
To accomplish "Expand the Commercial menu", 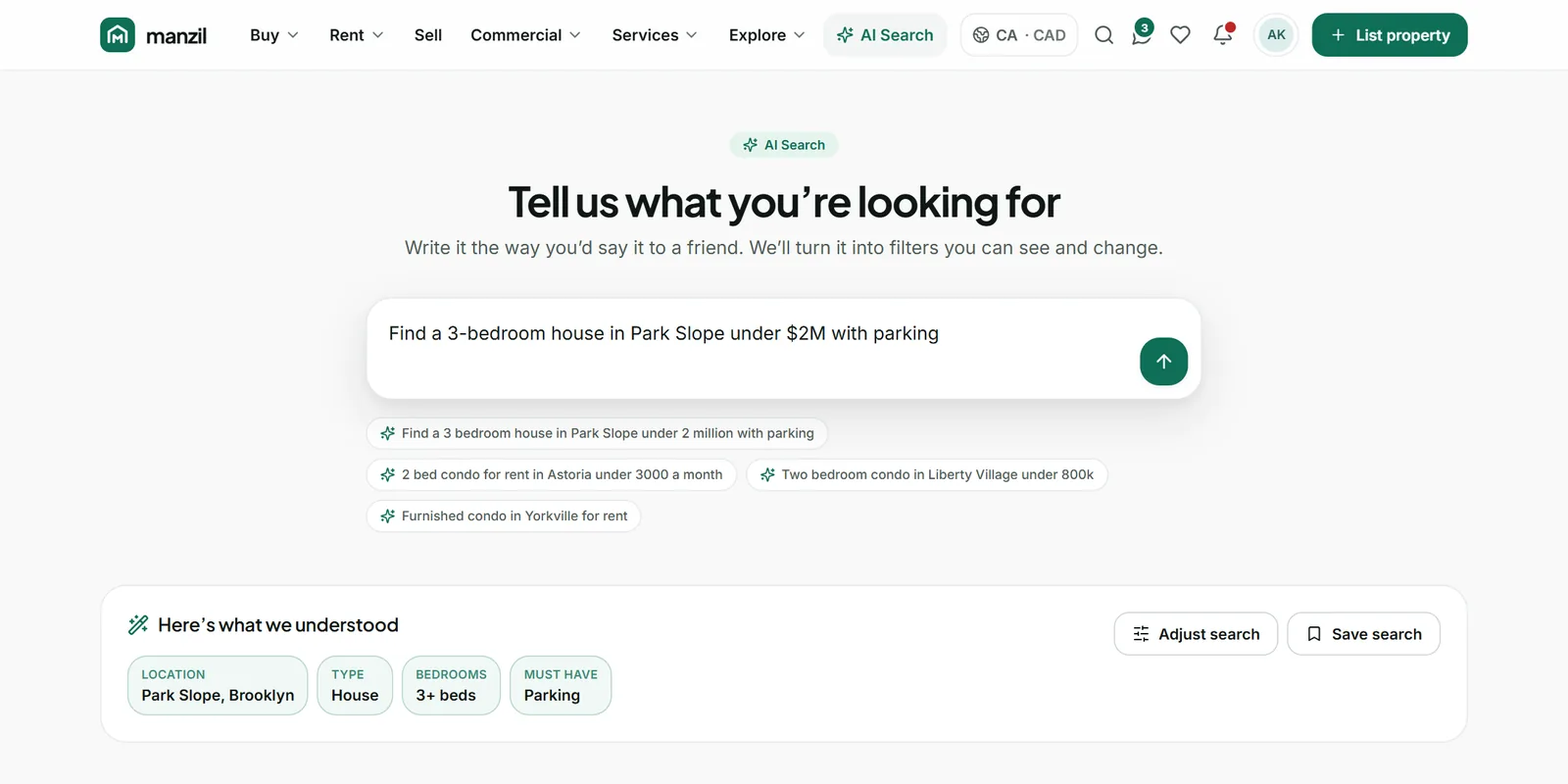I will click(x=526, y=35).
